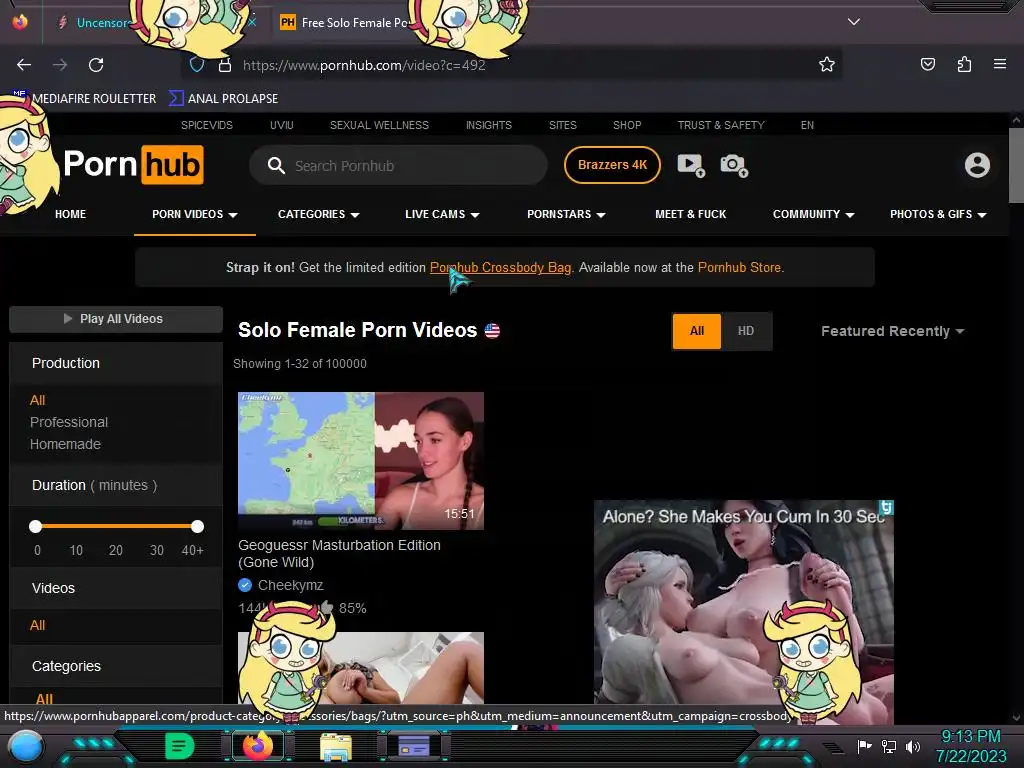Select All under Production

[x=37, y=400]
